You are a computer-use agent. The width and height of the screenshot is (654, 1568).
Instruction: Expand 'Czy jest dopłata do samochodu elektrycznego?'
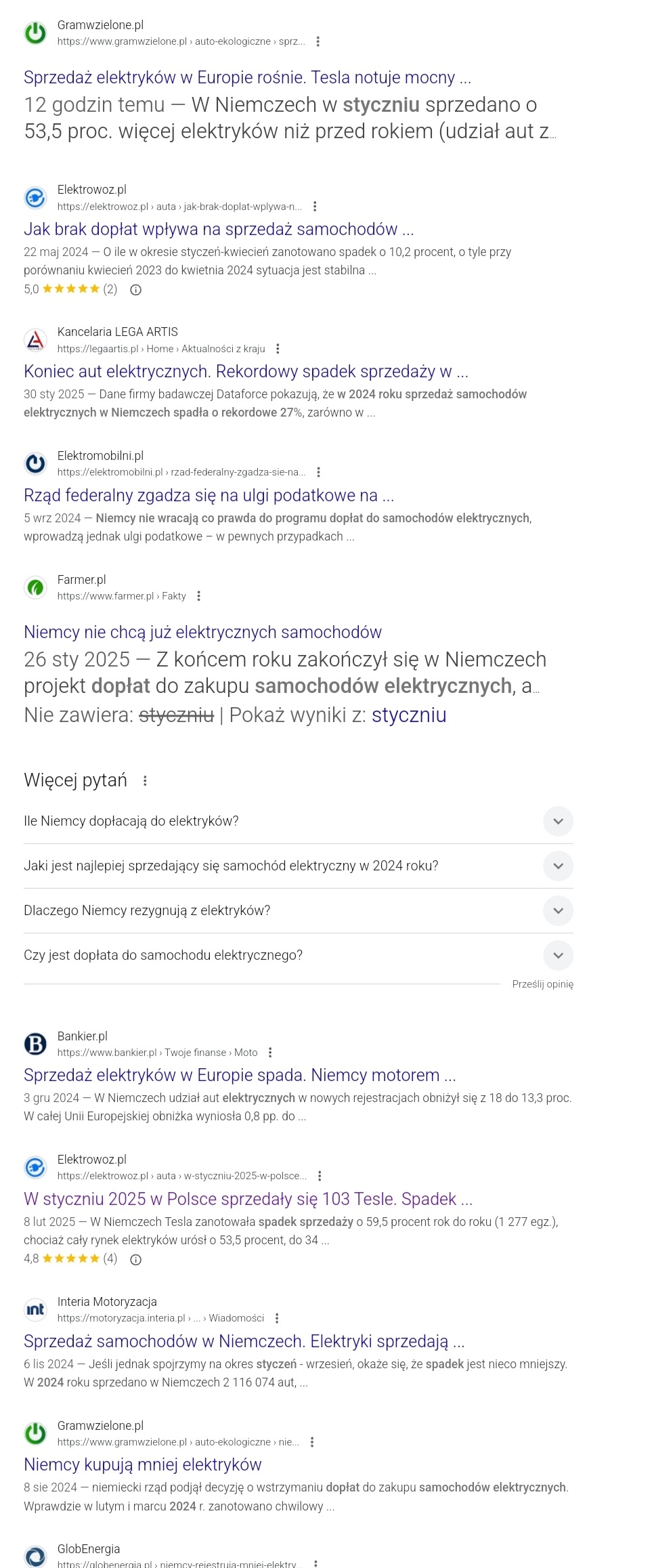[x=558, y=956]
